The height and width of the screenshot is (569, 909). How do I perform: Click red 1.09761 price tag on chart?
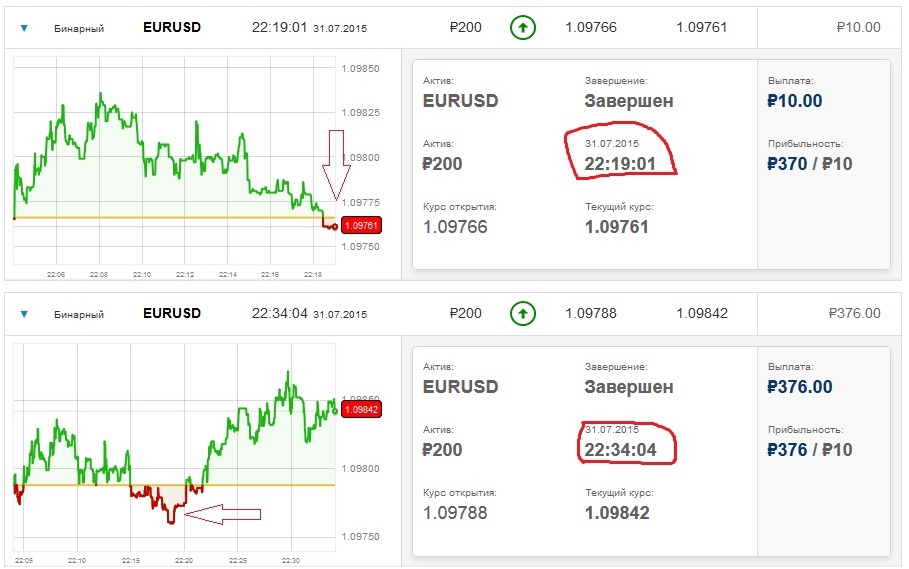[x=358, y=226]
